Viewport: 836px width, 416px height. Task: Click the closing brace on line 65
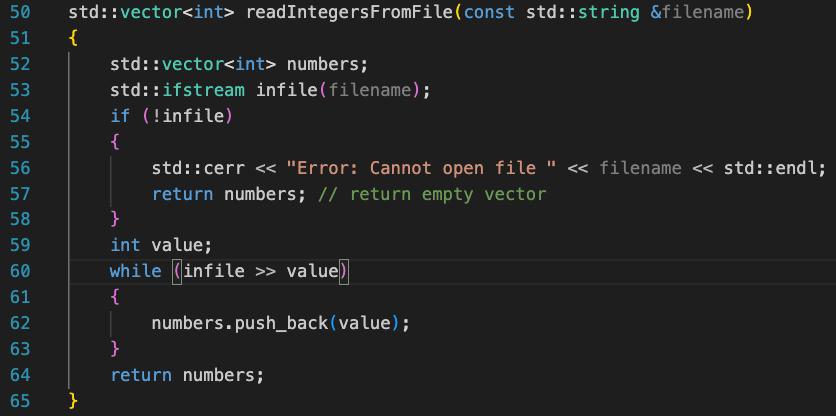(x=73, y=400)
